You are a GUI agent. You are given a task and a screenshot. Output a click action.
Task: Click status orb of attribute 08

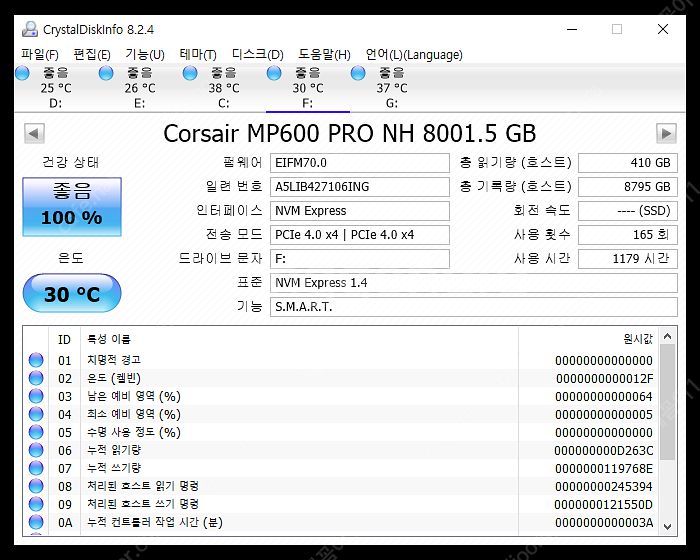(x=36, y=486)
